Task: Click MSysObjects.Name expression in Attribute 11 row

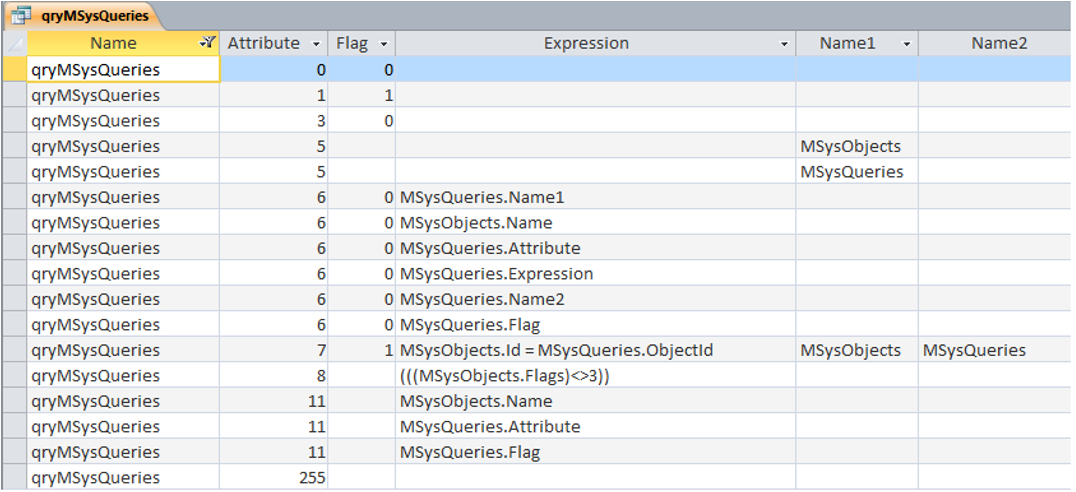Action: 596,401
